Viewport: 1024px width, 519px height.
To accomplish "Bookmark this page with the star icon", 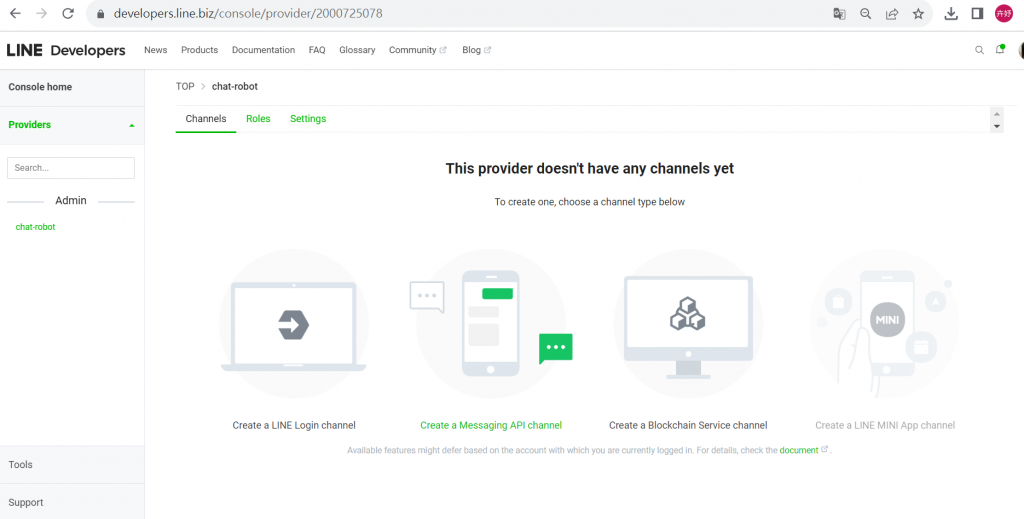I will click(918, 14).
